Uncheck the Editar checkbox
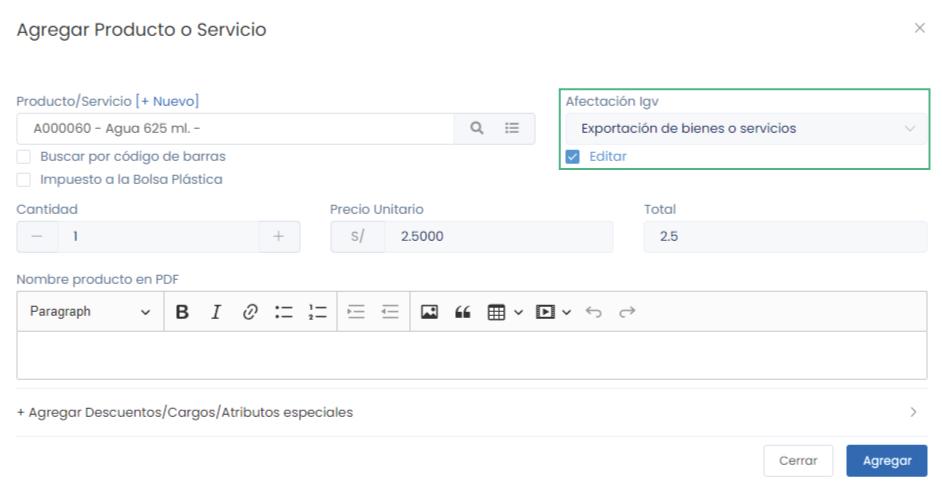The width and height of the screenshot is (942, 500). 573,157
